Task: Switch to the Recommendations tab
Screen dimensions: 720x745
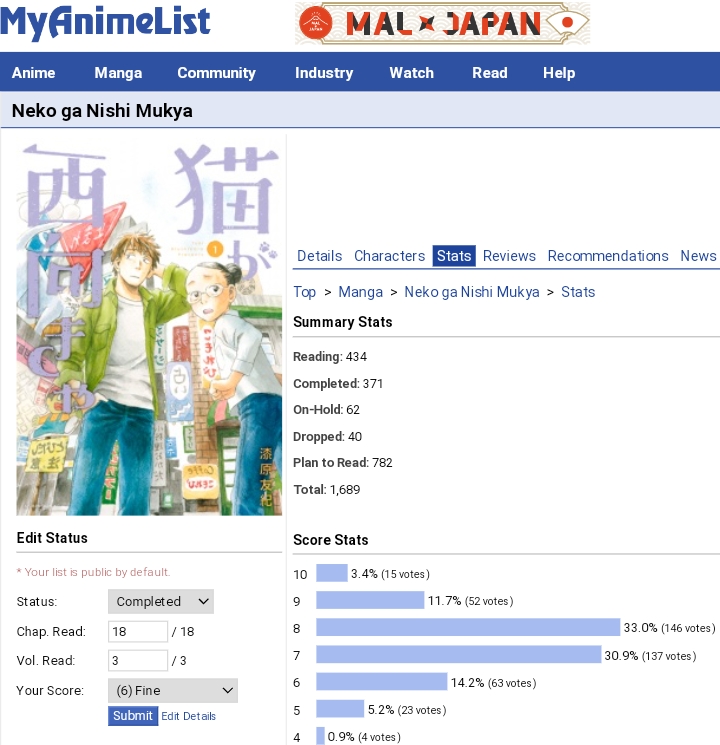Action: pyautogui.click(x=608, y=256)
